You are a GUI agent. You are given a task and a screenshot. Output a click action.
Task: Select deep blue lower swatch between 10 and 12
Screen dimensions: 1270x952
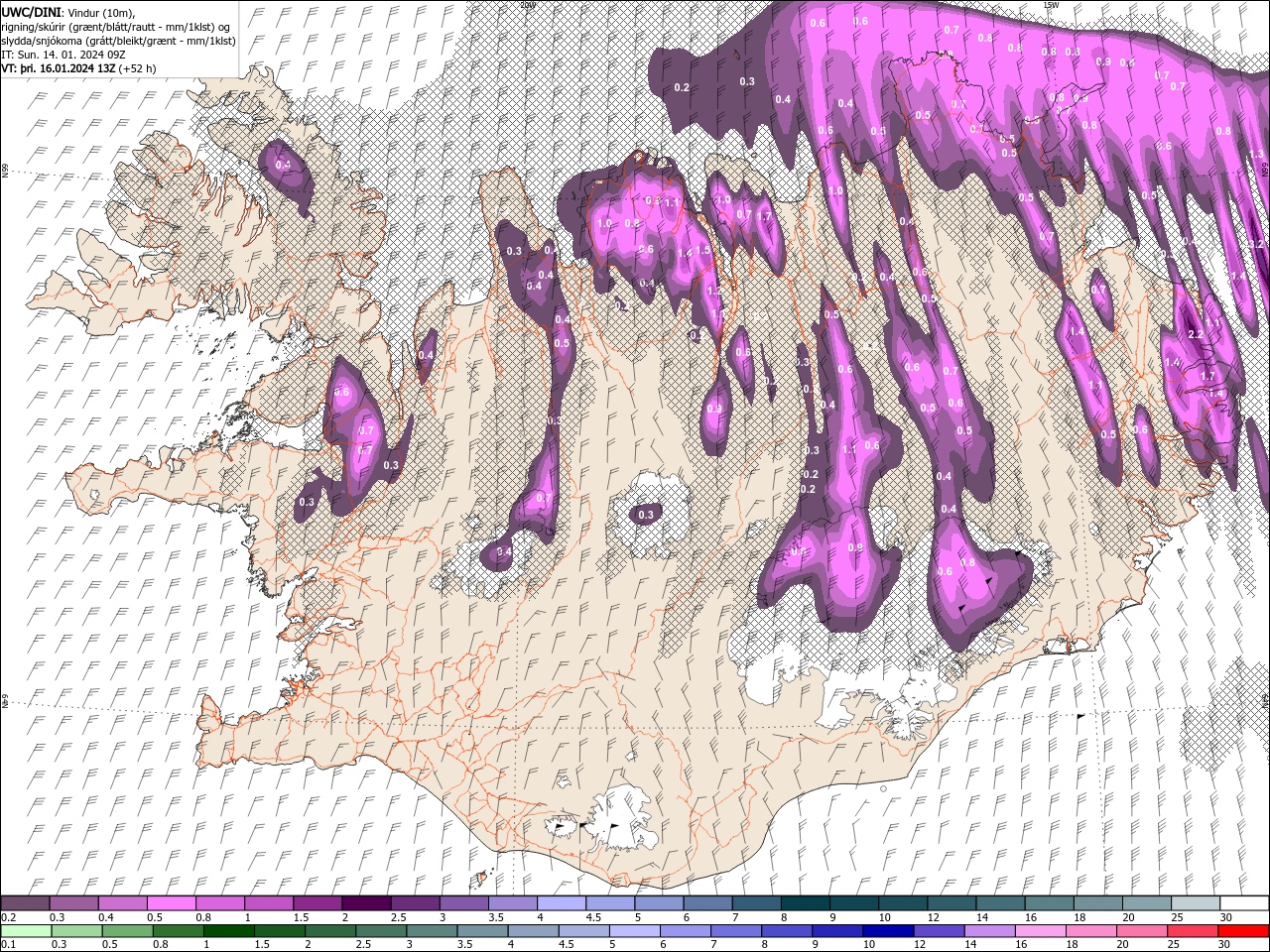(x=887, y=931)
